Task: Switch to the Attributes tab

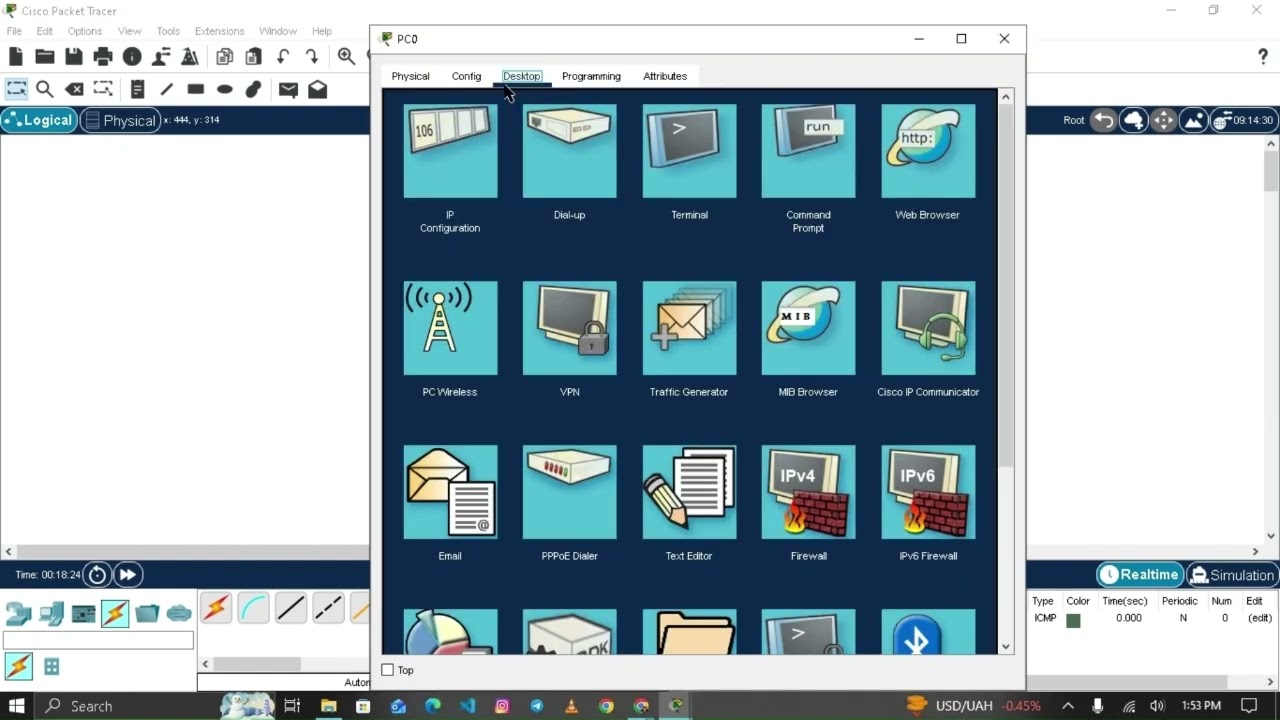Action: point(665,76)
